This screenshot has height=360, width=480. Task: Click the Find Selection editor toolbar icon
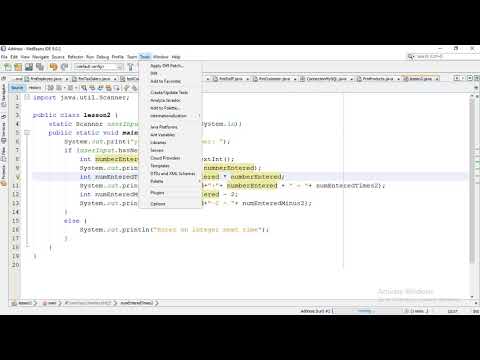pos(84,88)
